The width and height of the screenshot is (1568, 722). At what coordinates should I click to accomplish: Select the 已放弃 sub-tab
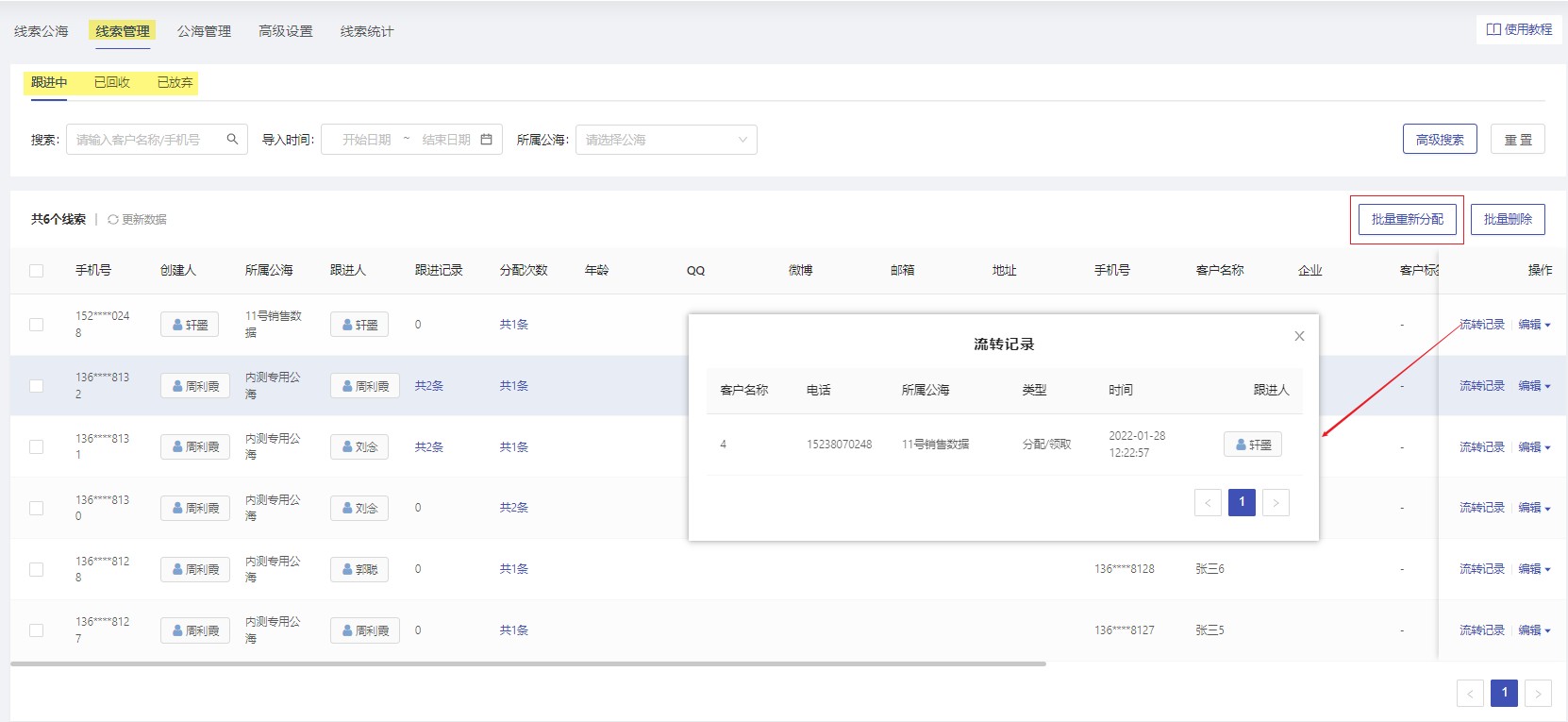pyautogui.click(x=175, y=82)
